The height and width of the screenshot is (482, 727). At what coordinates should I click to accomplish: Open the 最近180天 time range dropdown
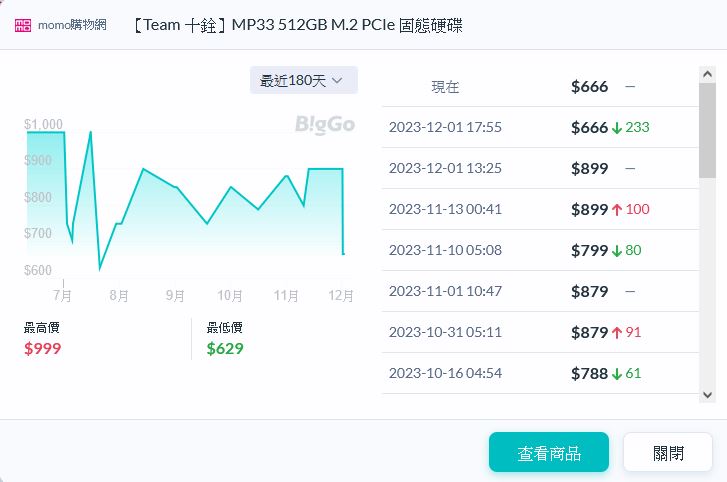(303, 80)
